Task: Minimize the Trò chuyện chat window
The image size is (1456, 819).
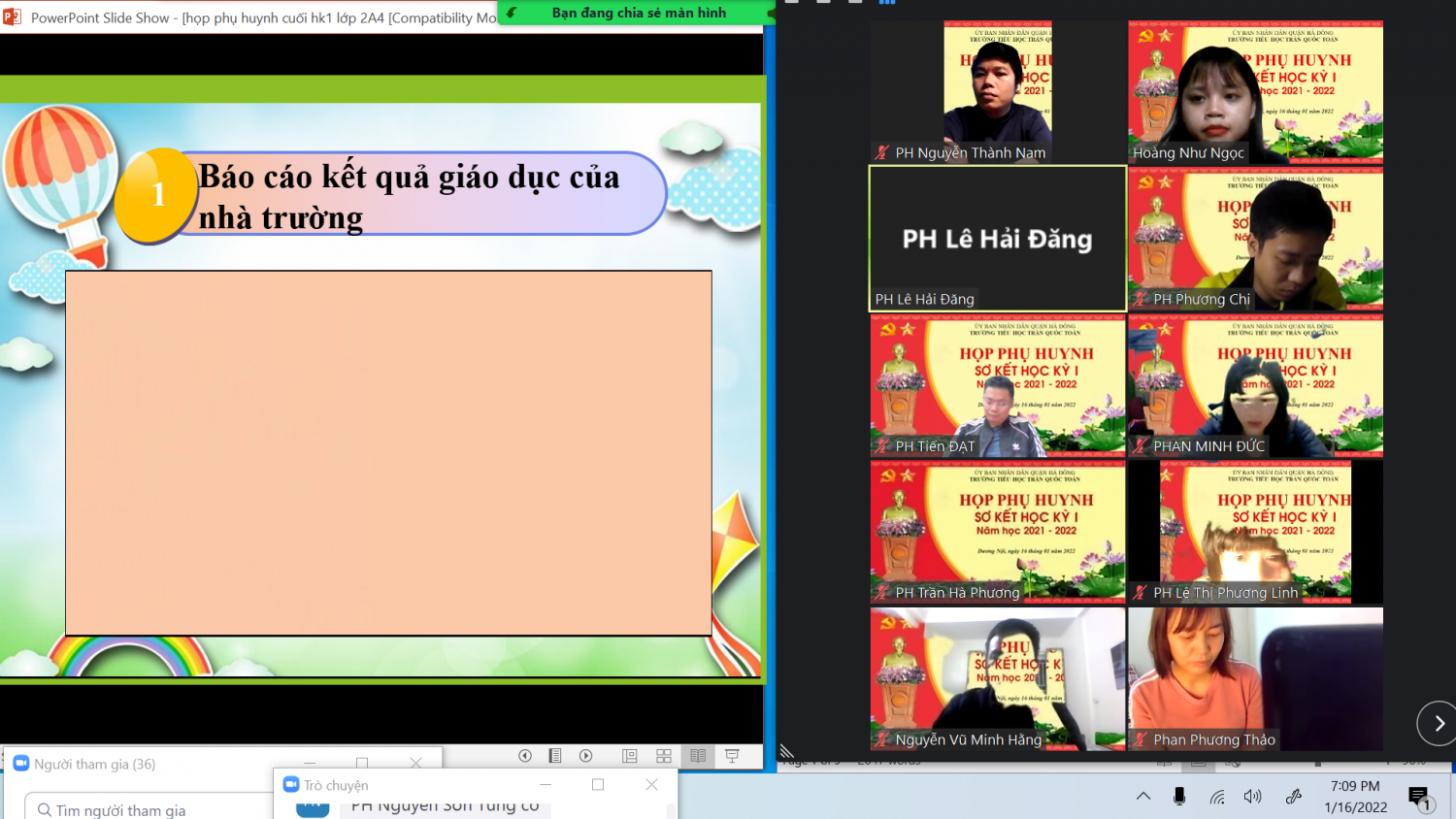Action: [546, 784]
